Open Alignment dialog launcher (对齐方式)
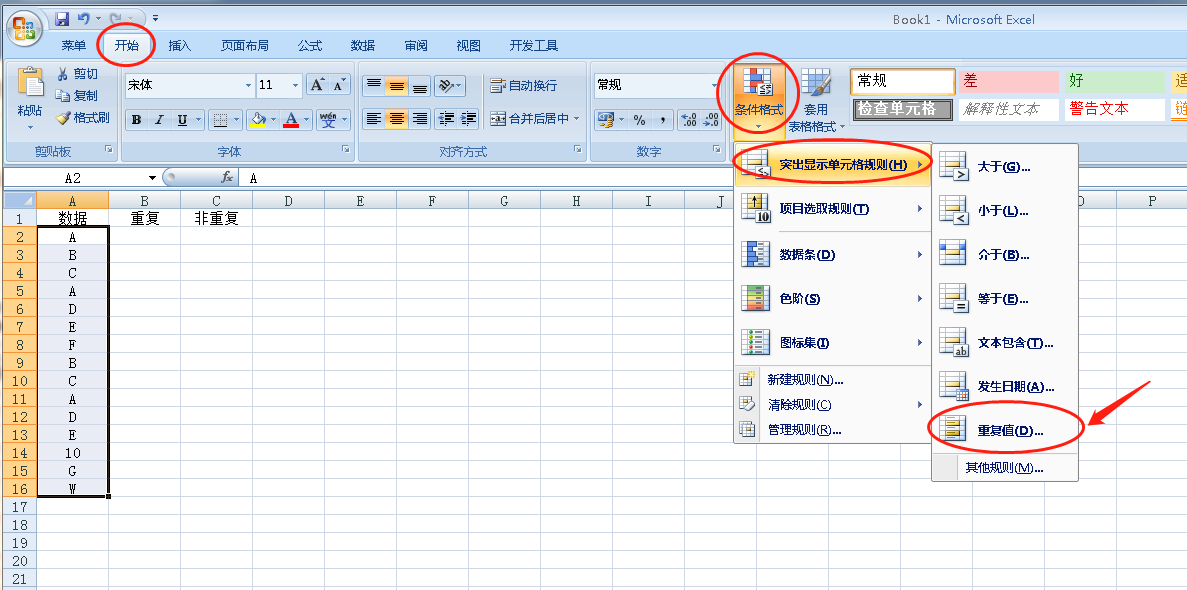The height and width of the screenshot is (590, 1187). [577, 149]
